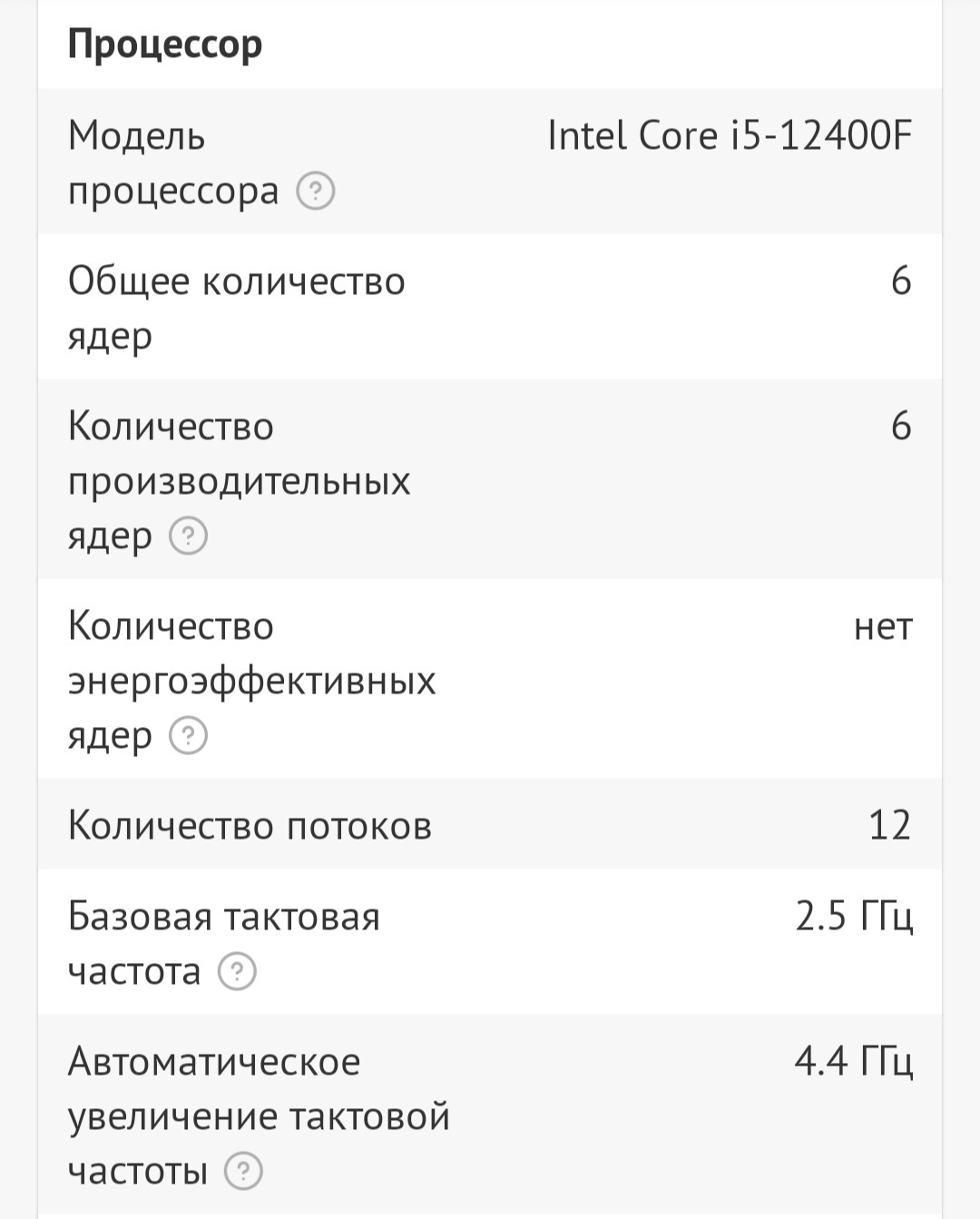Select the 'Количество потоков' label

tap(250, 826)
